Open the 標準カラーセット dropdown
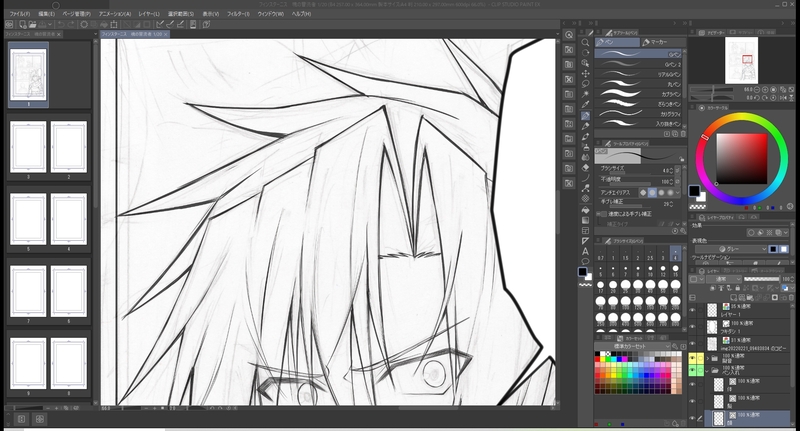Screen dimensions: 800x431 click(x=634, y=346)
